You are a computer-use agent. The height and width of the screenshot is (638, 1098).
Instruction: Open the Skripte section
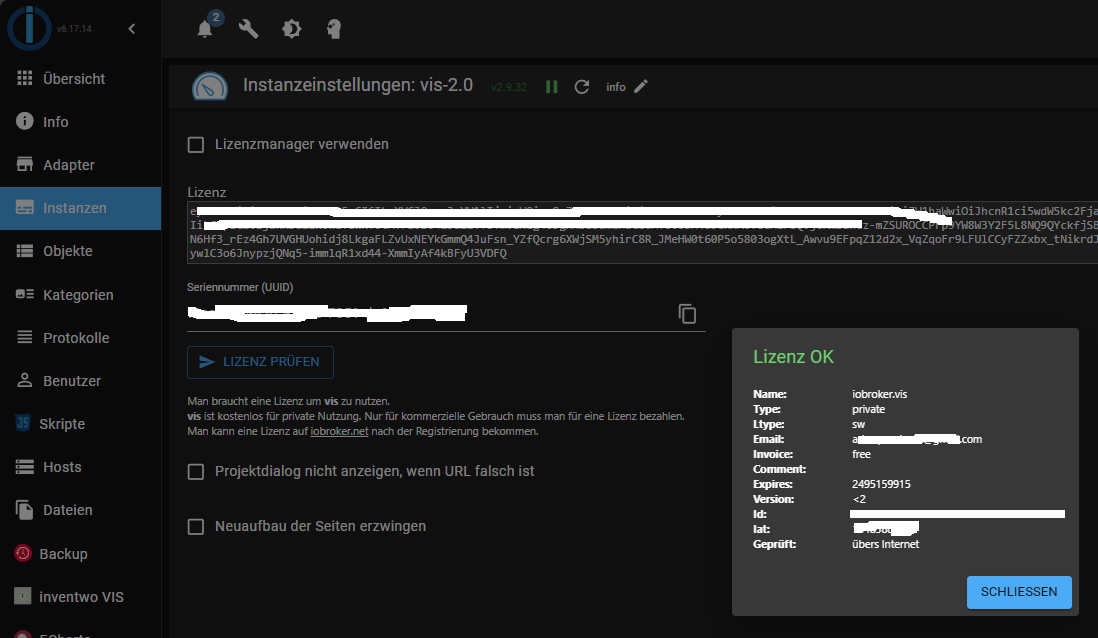[x=62, y=424]
